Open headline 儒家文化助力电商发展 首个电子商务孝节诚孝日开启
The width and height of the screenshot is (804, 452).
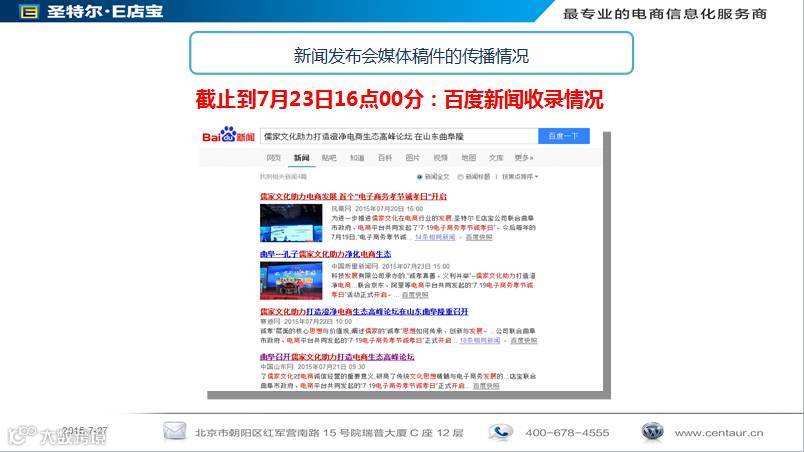click(x=353, y=196)
